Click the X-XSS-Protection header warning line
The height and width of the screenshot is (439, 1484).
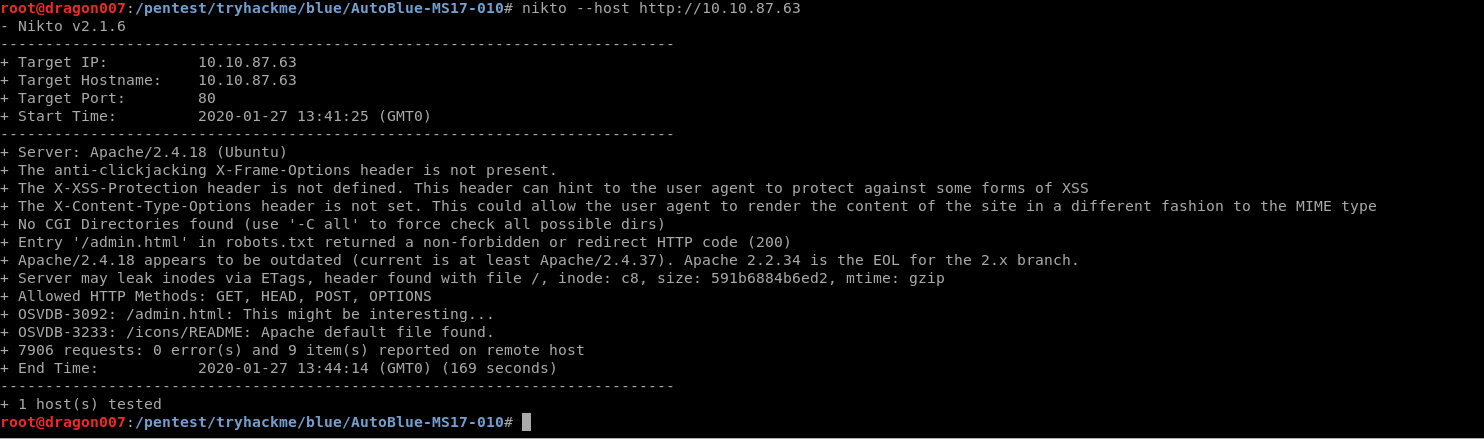544,188
